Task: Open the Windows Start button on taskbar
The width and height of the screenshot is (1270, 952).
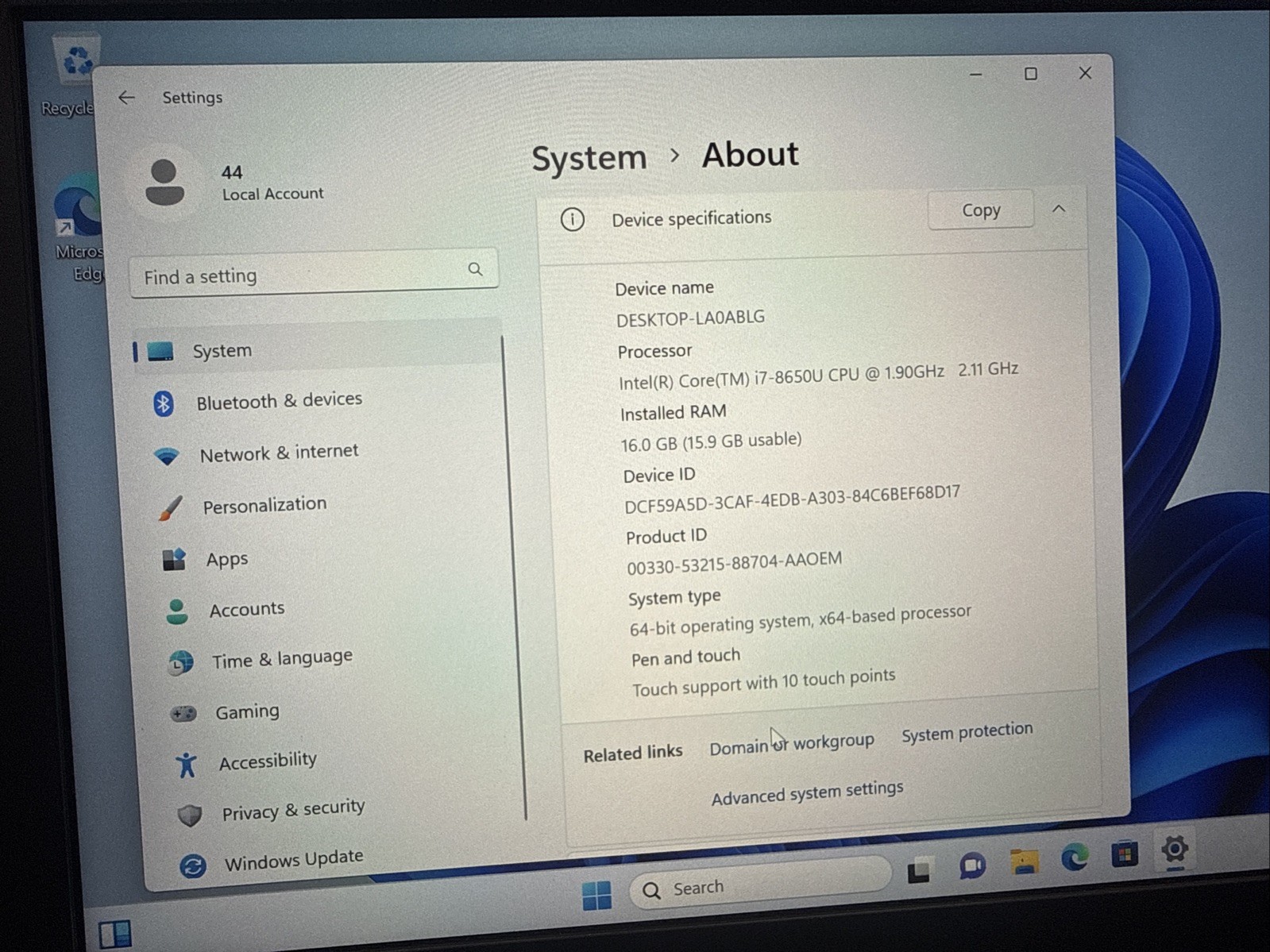Action: pos(596,895)
